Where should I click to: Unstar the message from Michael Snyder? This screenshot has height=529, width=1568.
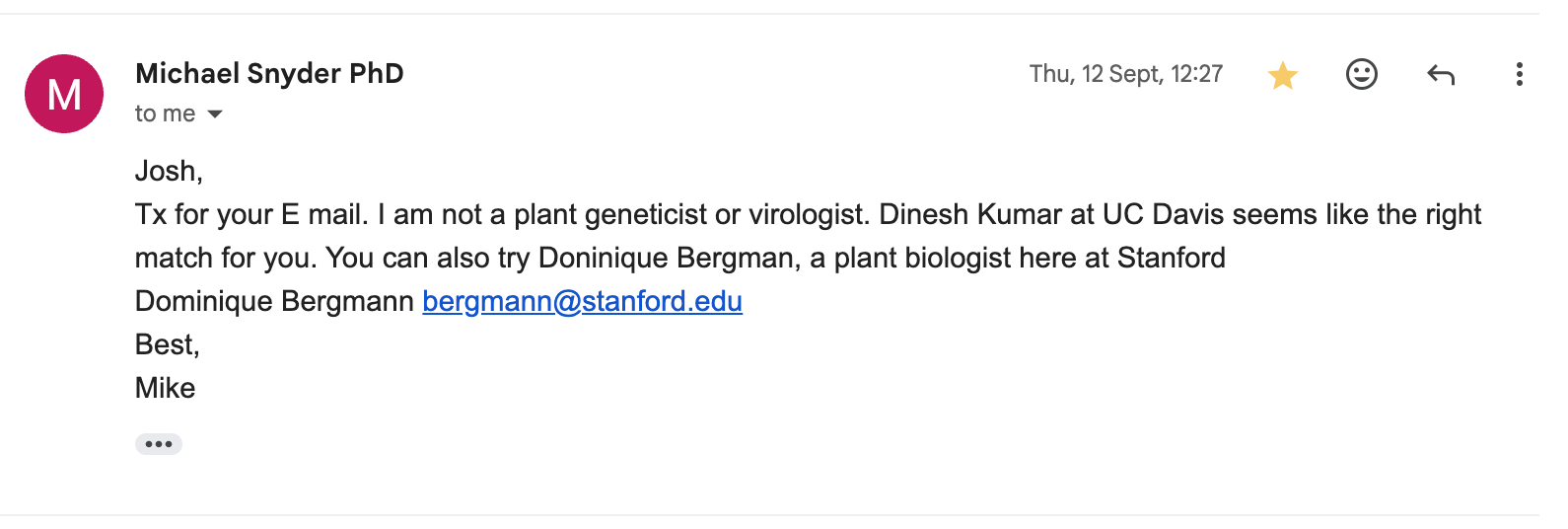pyautogui.click(x=1282, y=75)
